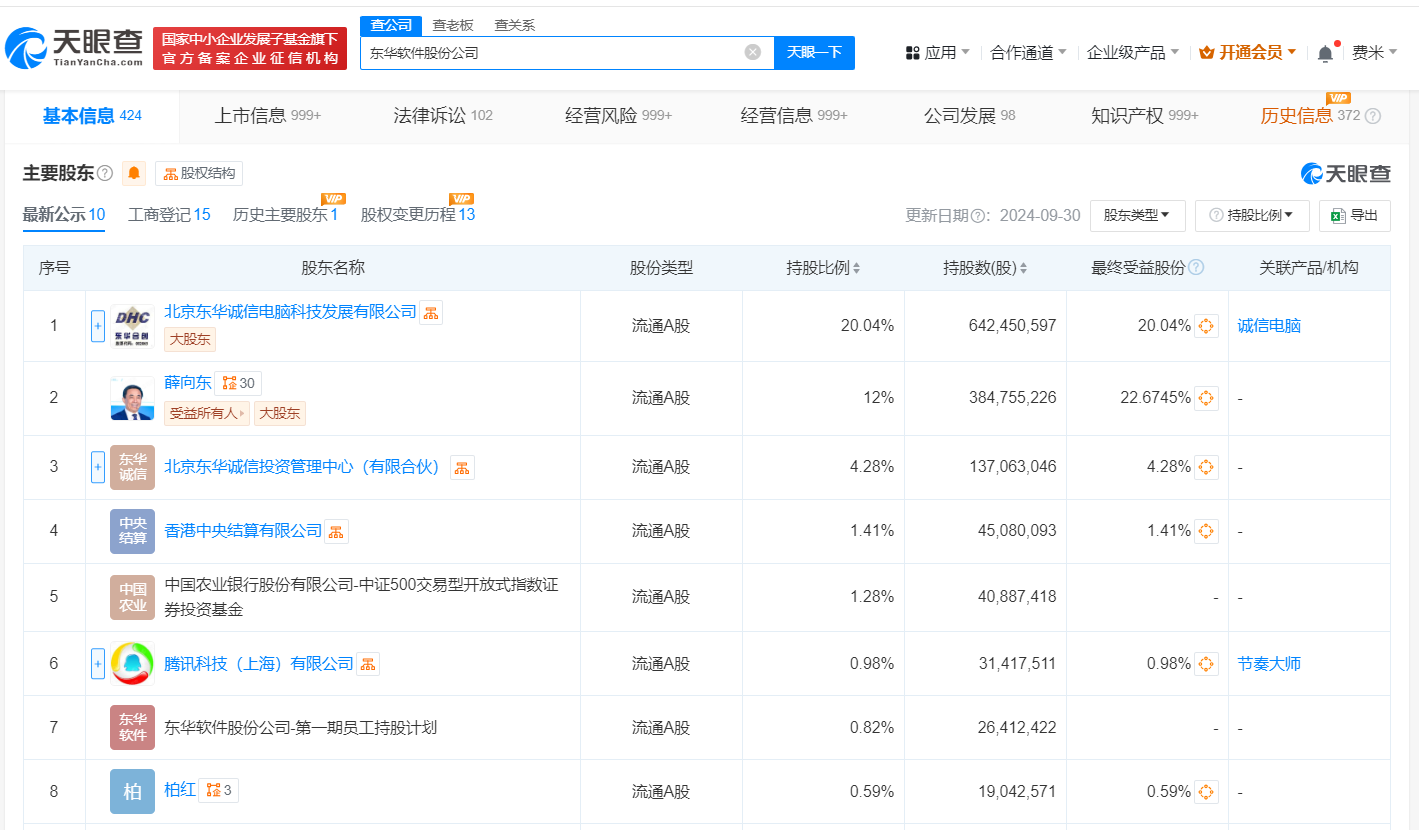Select the 工商登记 sub-tab
This screenshot has width=1419, height=830.
(x=169, y=214)
